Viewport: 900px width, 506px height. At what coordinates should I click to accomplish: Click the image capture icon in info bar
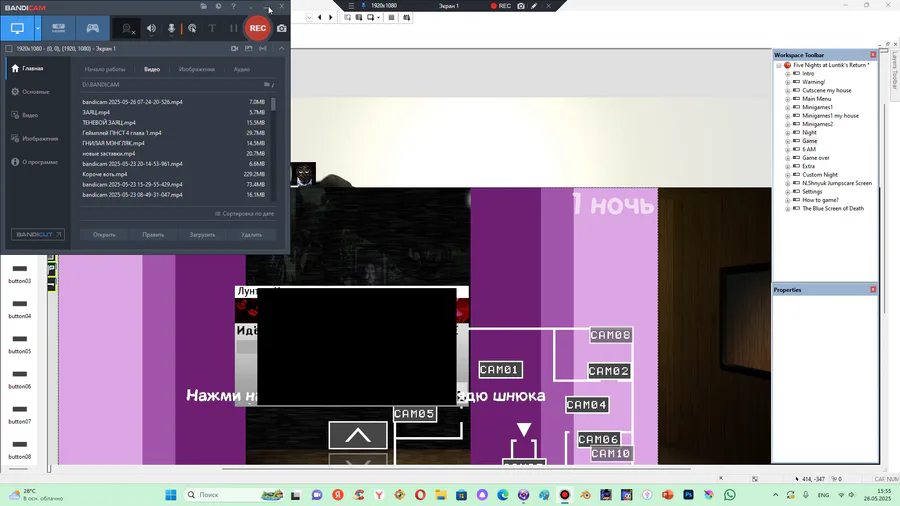(249, 49)
